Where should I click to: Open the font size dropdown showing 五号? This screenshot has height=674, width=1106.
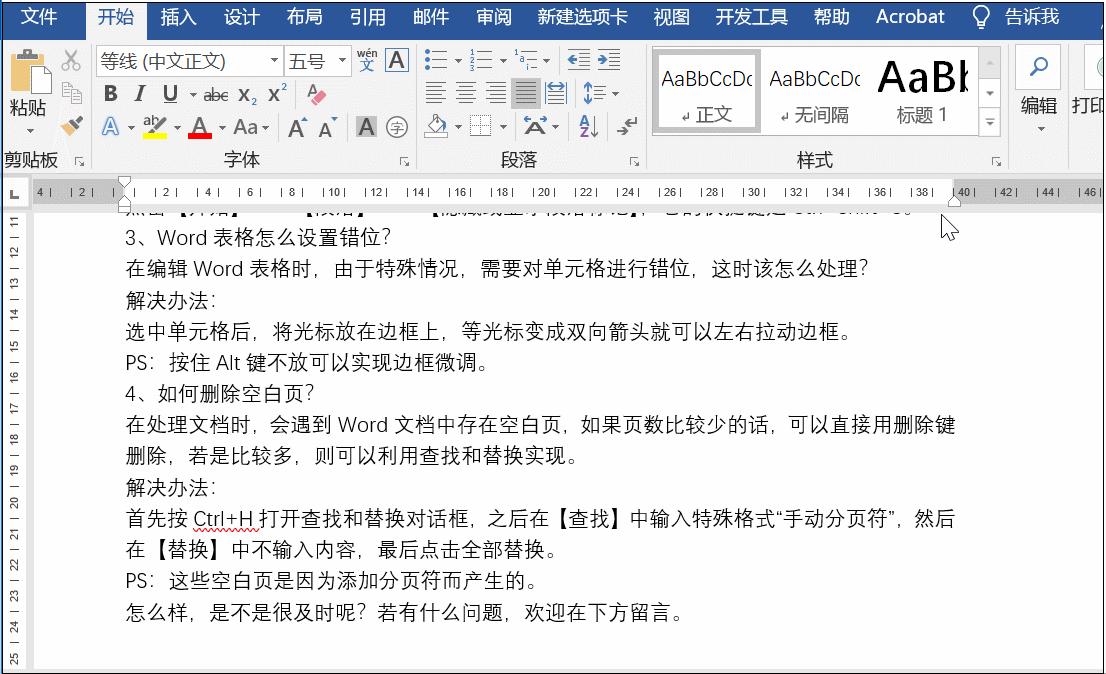click(x=340, y=59)
